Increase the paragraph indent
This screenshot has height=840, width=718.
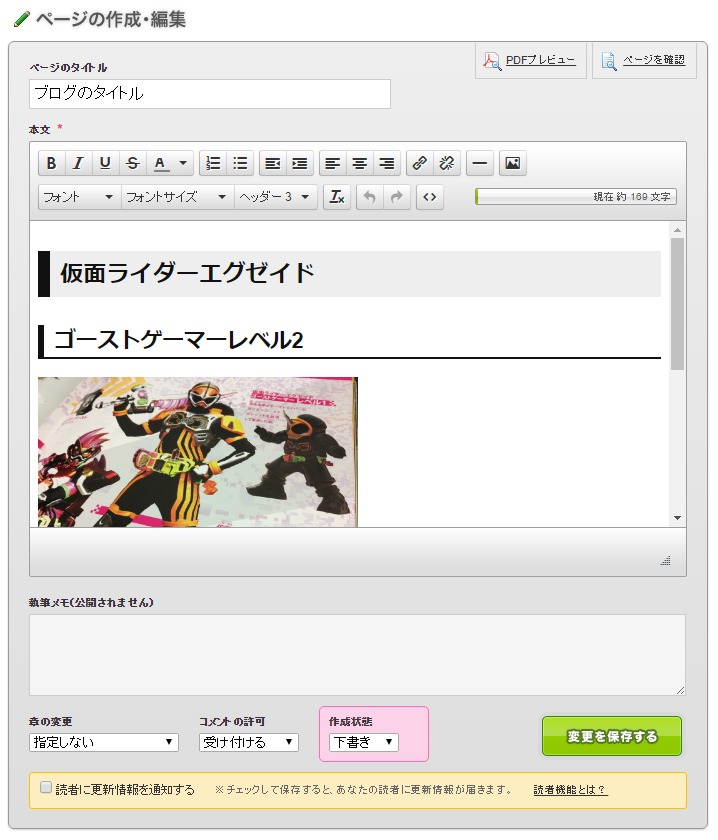300,163
